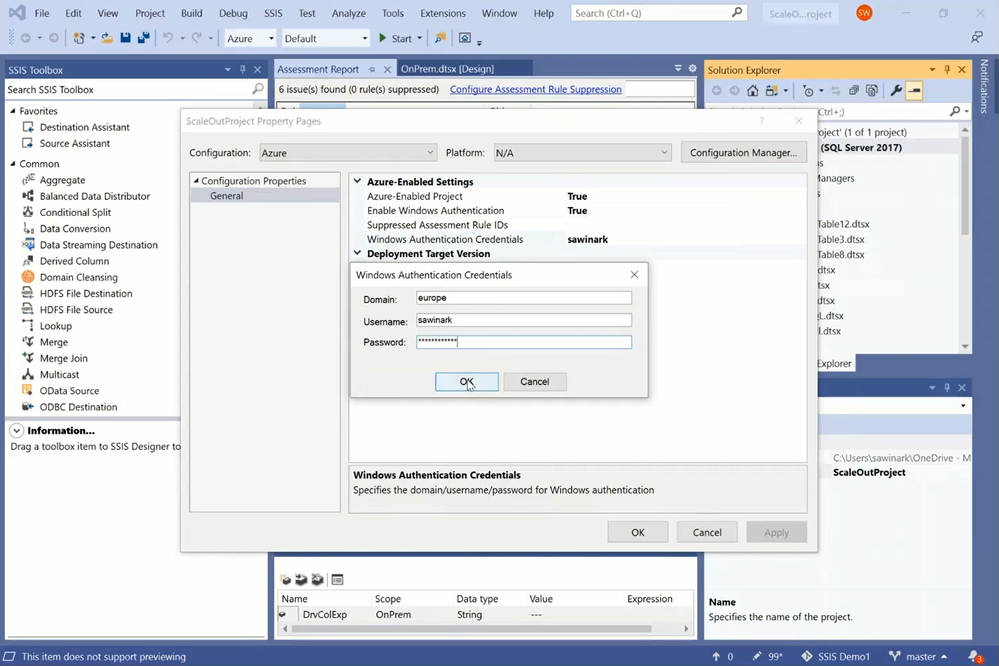Click the Properties wrench icon in Solution Explorer
The image size is (999, 666).
896,90
